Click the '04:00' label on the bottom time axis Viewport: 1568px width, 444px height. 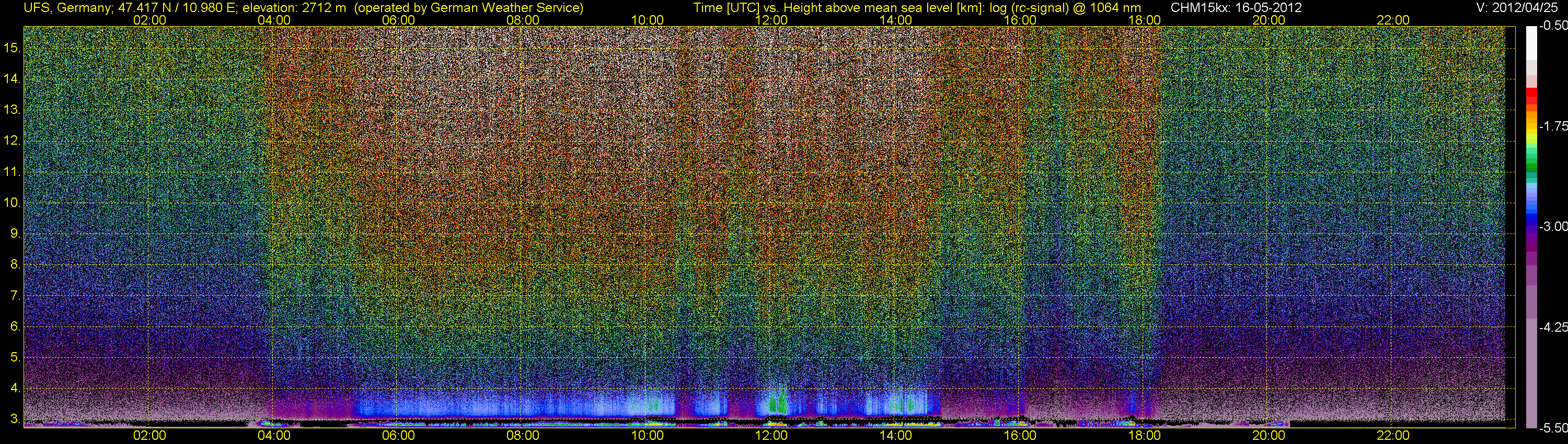pos(274,436)
